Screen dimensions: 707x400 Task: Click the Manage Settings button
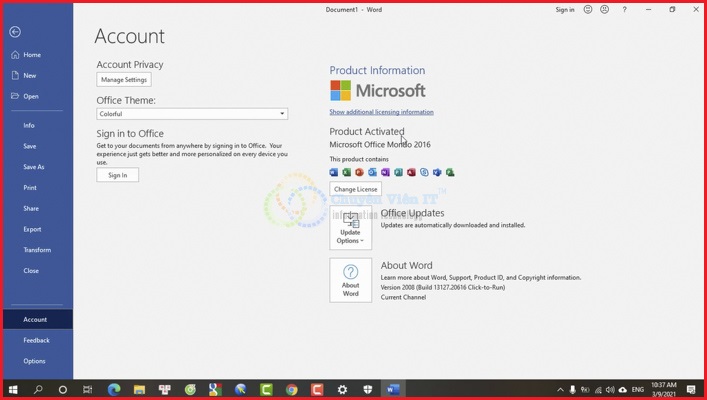coord(124,80)
